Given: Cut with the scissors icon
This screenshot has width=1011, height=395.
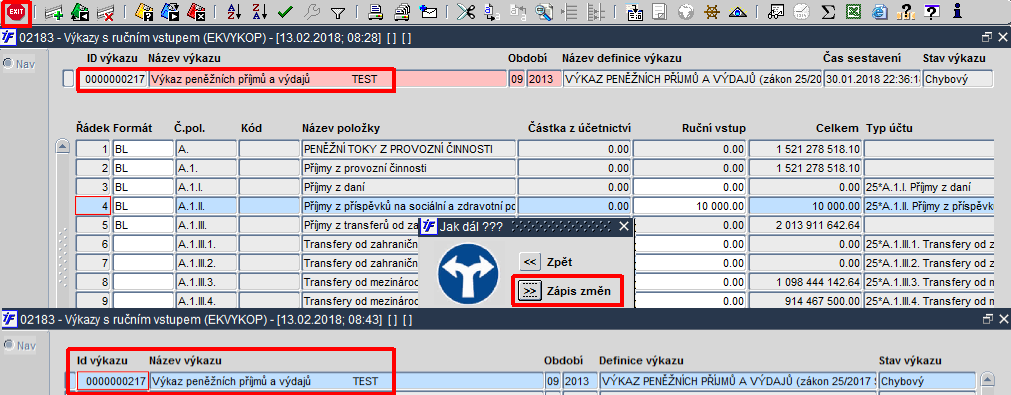Looking at the screenshot, I should (x=466, y=12).
